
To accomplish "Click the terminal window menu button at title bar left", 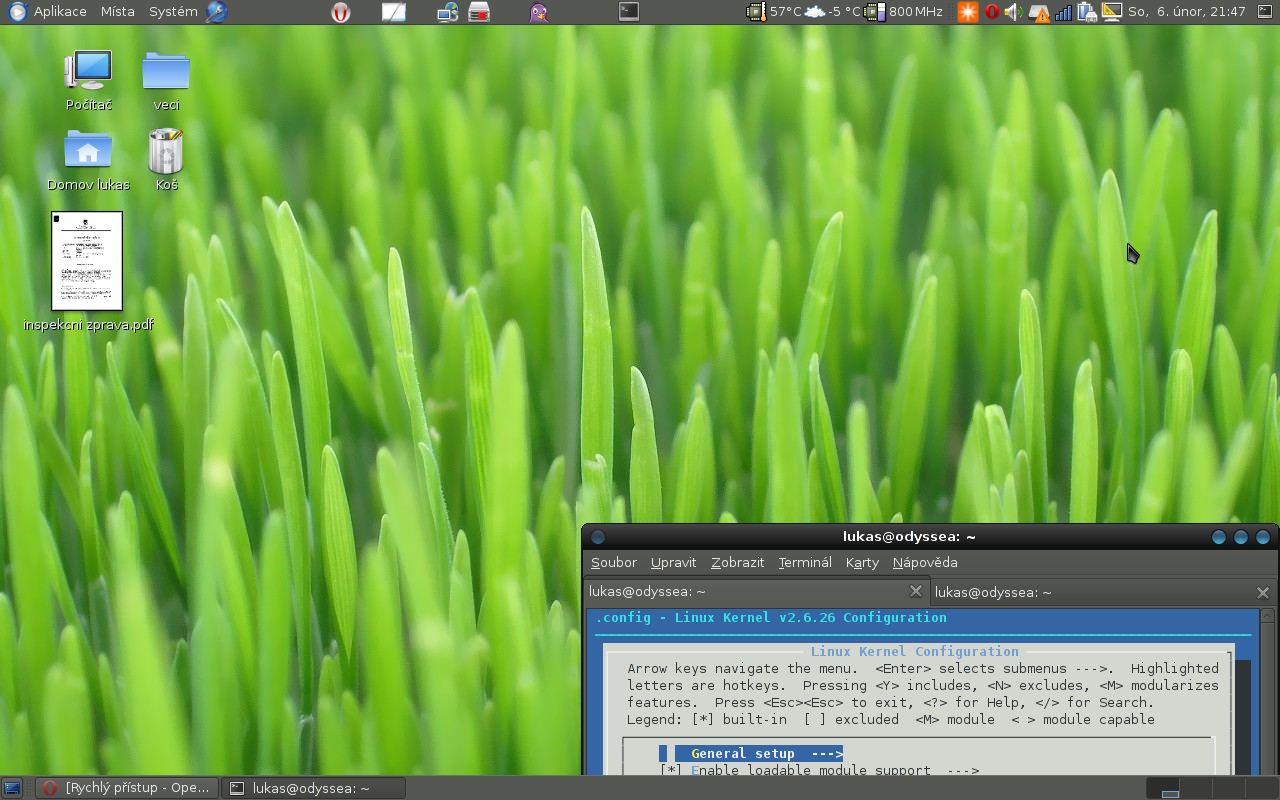I will [x=598, y=537].
